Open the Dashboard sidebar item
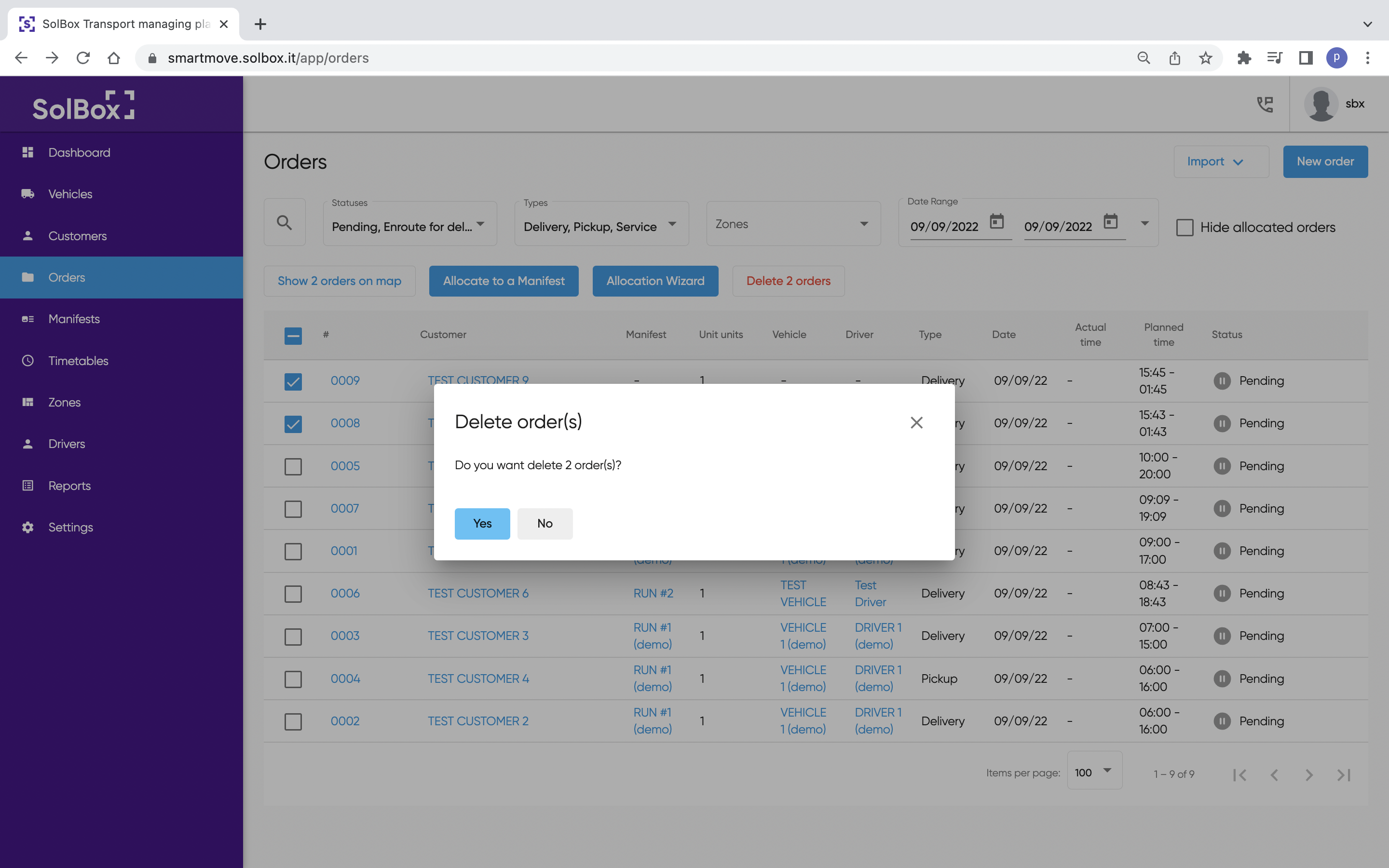Image resolution: width=1389 pixels, height=868 pixels. point(121,153)
